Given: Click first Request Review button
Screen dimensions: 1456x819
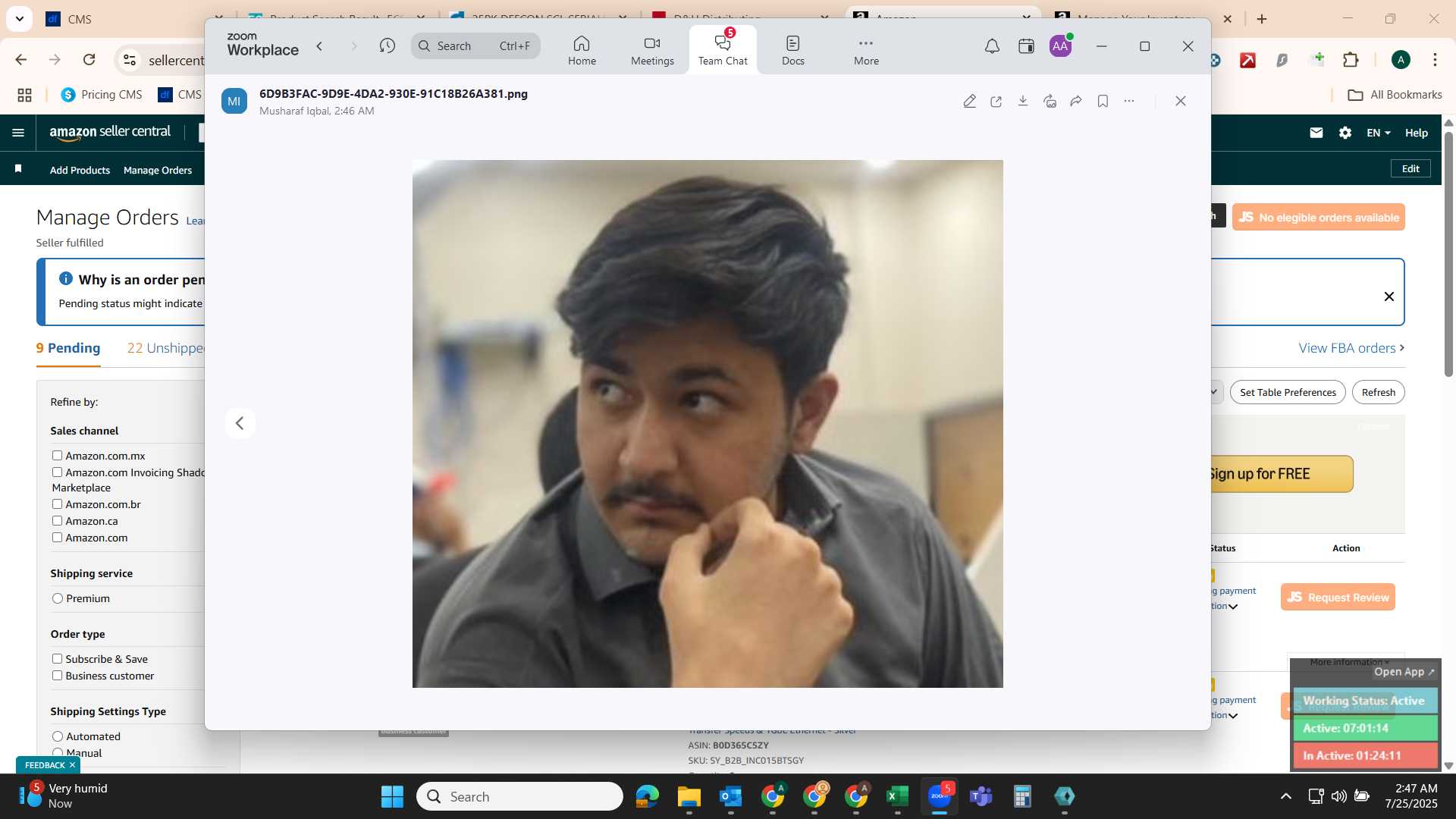Looking at the screenshot, I should (1338, 597).
